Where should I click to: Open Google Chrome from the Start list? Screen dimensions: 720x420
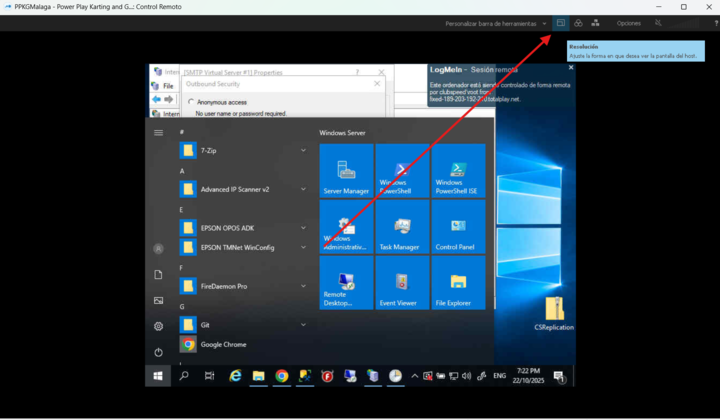coord(223,344)
